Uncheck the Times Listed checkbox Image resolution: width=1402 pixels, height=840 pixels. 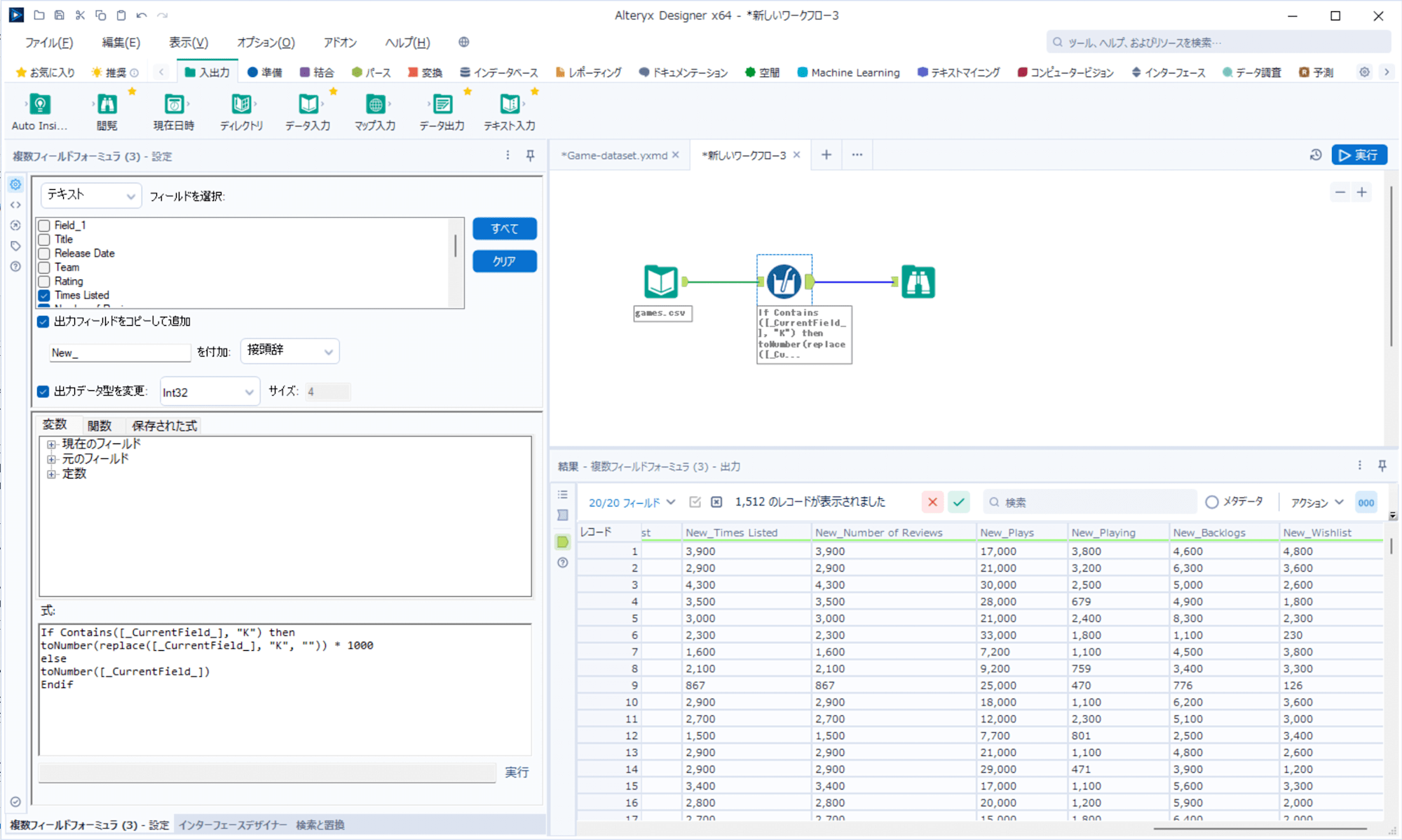(44, 296)
